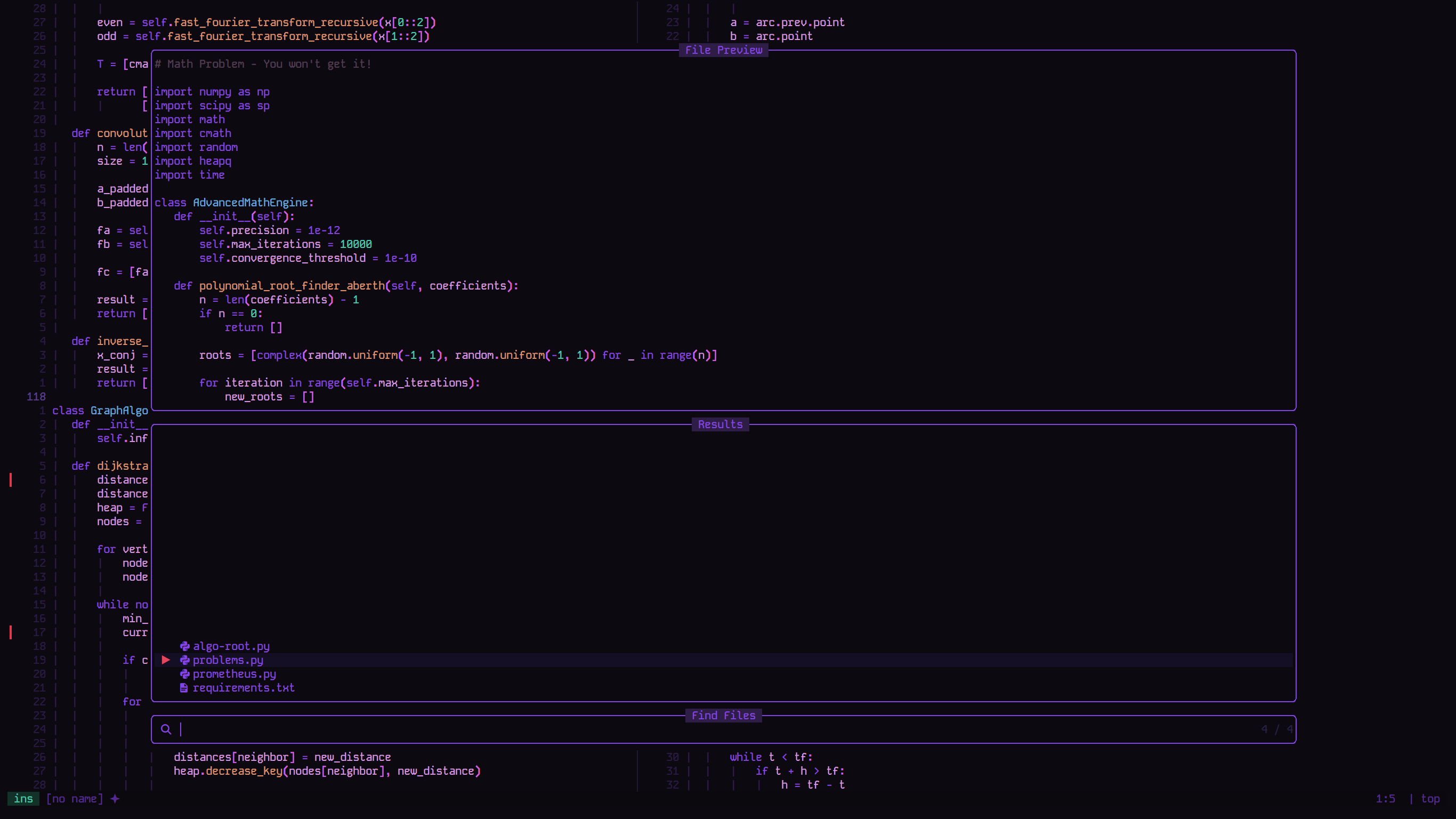Click the Python icon beside problems.py
The height and width of the screenshot is (819, 1456).
coord(184,660)
